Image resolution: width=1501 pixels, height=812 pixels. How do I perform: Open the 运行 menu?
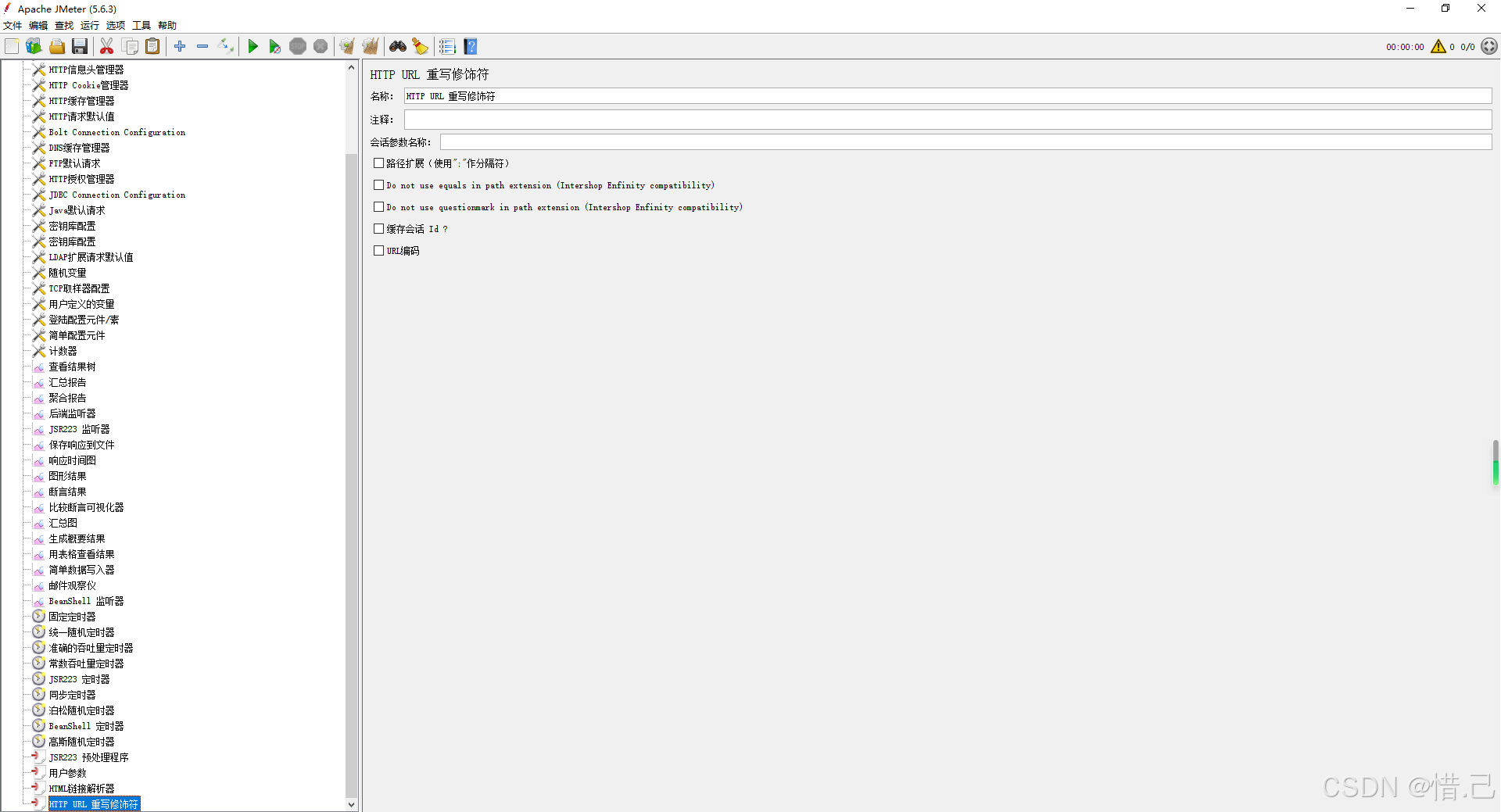pyautogui.click(x=90, y=26)
